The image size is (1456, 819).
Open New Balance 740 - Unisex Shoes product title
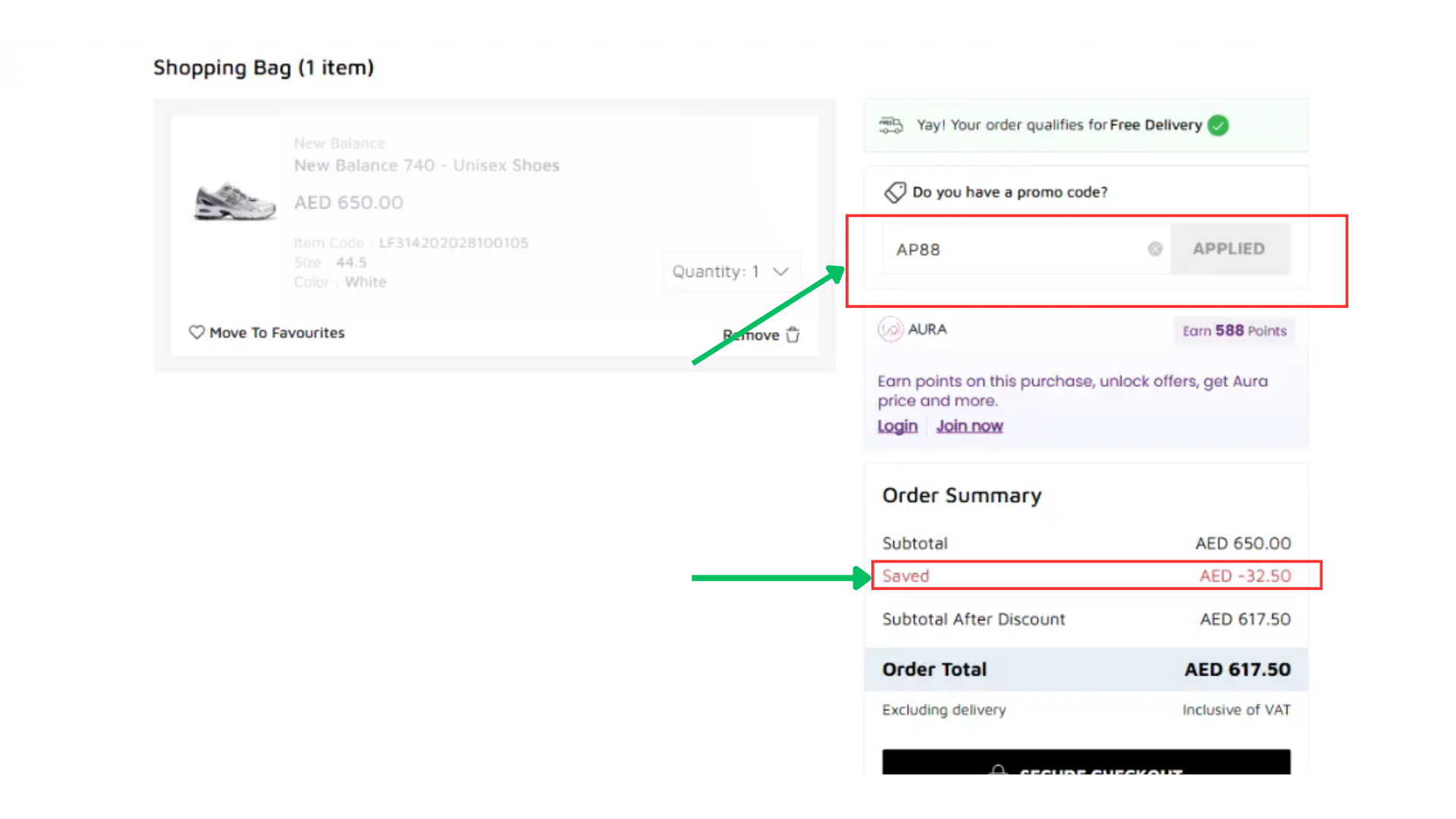coord(426,165)
